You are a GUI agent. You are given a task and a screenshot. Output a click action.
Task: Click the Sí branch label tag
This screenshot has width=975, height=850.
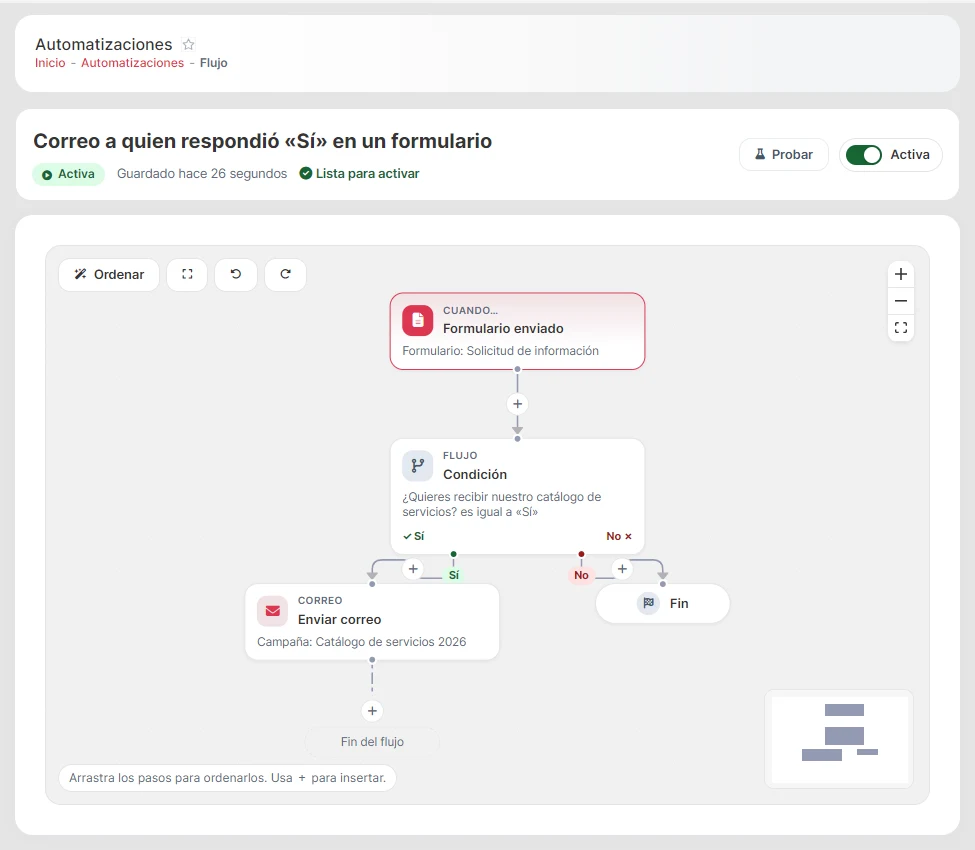454,575
